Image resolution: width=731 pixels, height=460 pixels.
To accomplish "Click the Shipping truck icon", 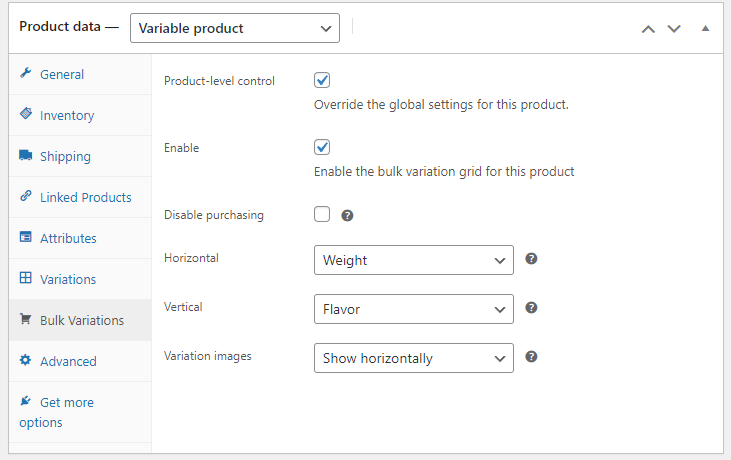I will tap(26, 156).
